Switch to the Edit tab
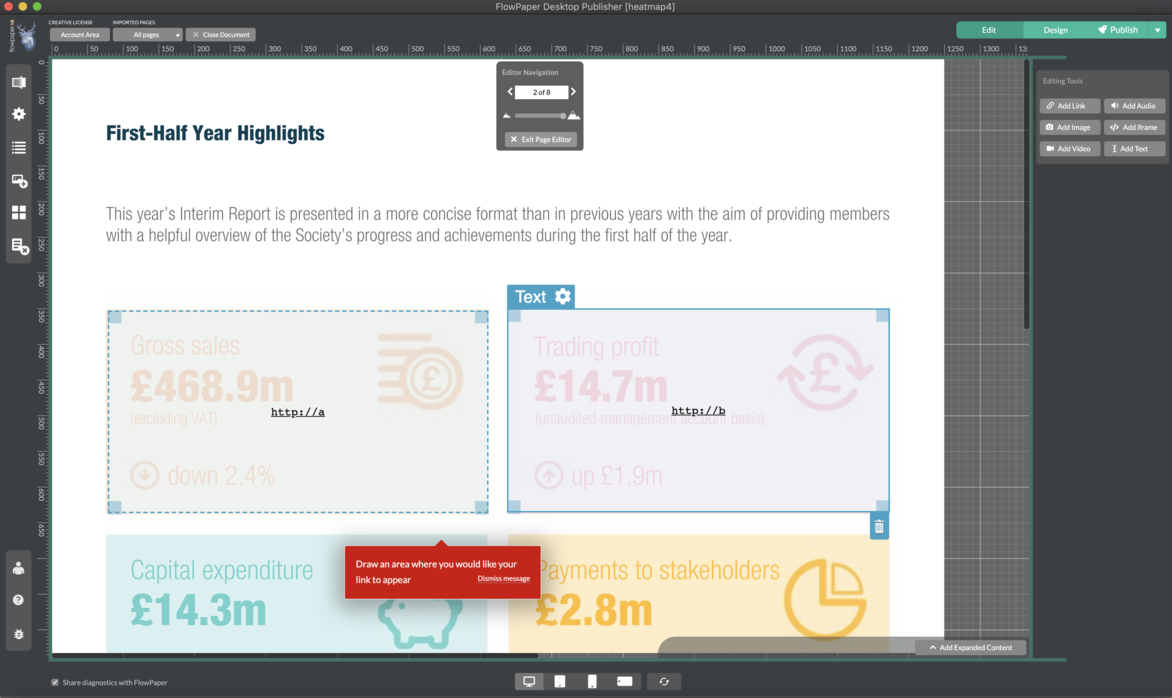Image resolution: width=1172 pixels, height=698 pixels. pyautogui.click(x=988, y=30)
